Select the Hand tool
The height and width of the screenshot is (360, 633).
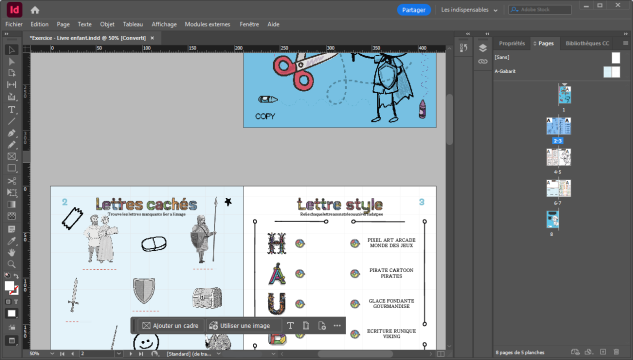(x=12, y=253)
